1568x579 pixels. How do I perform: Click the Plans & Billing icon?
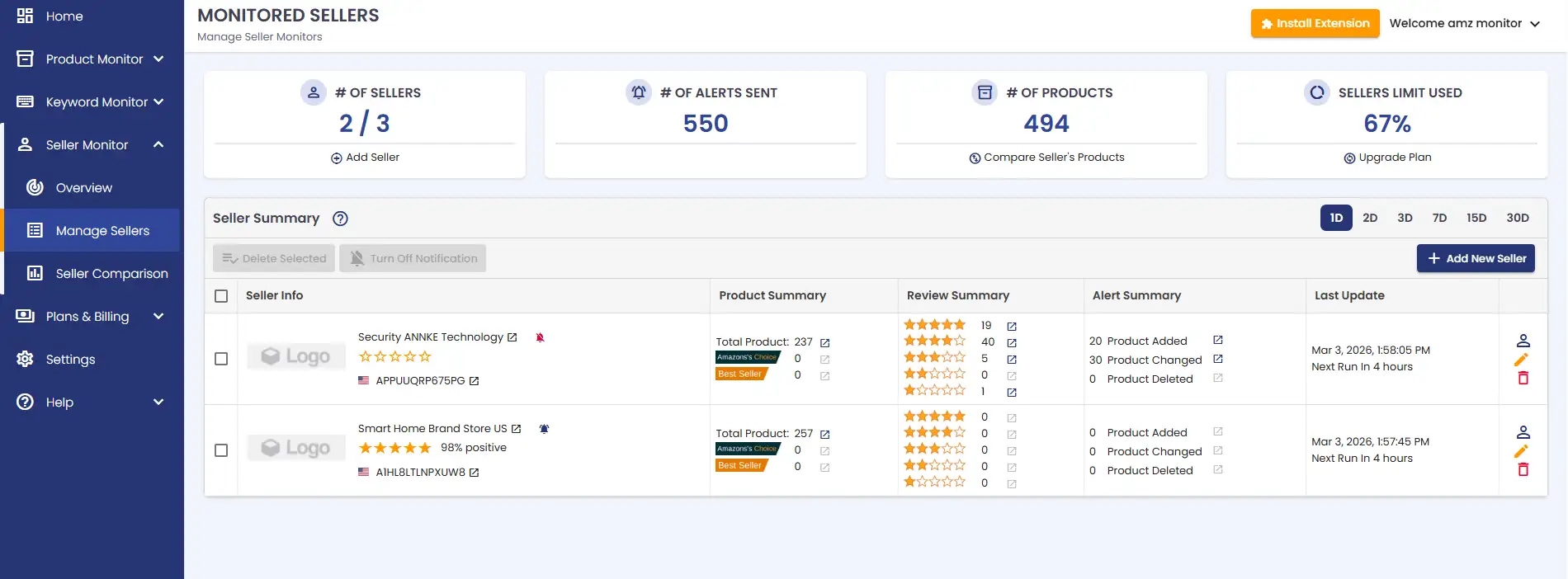pos(25,316)
